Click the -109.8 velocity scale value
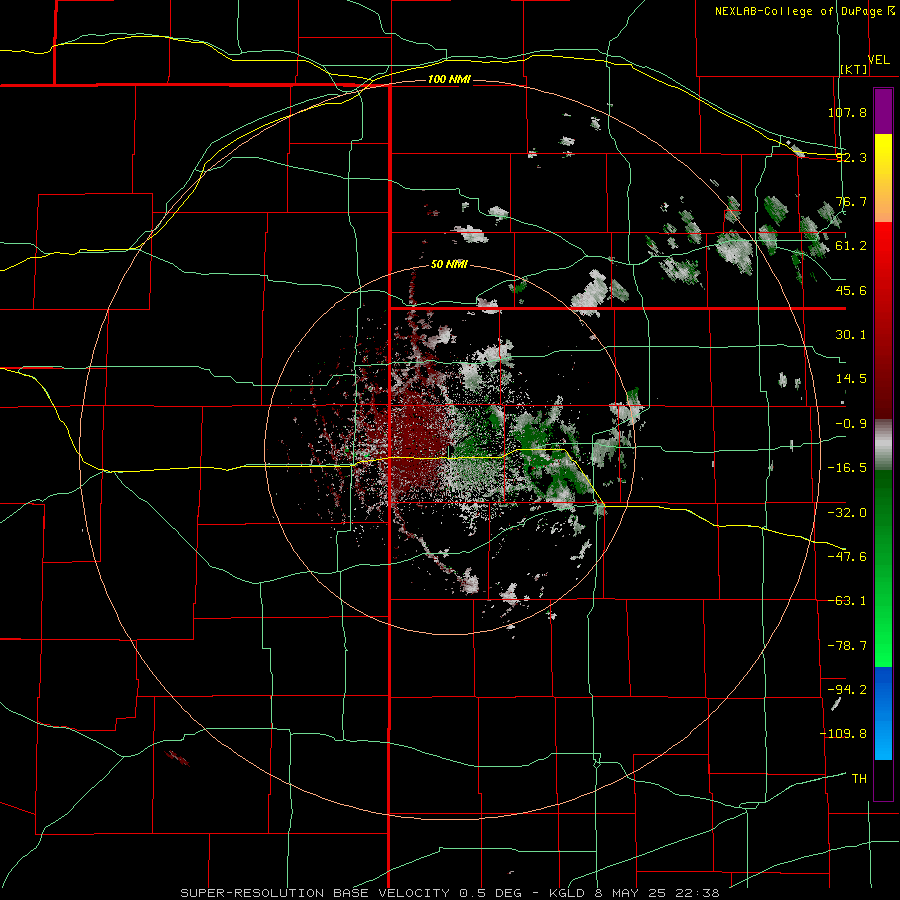This screenshot has height=900, width=900. (x=843, y=734)
